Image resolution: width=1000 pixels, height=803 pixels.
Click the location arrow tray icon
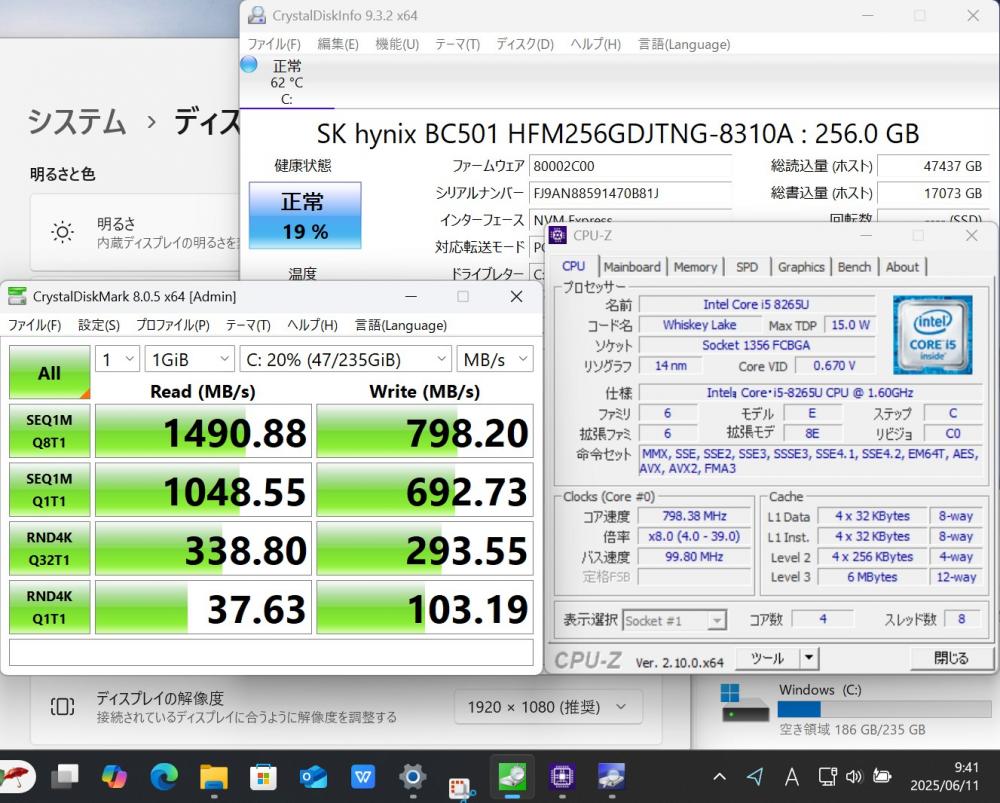coord(755,776)
